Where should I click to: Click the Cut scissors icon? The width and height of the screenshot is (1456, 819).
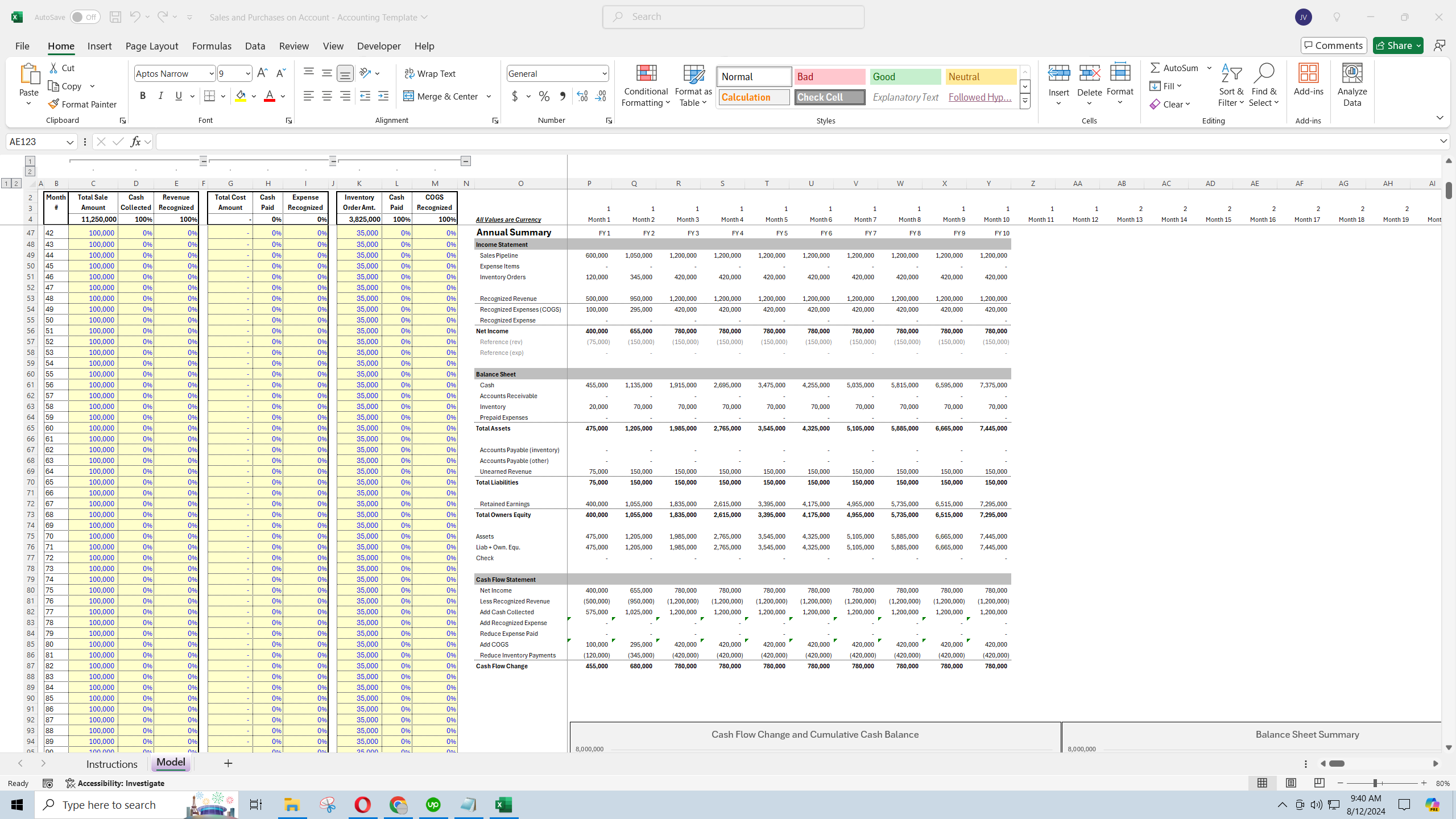tap(54, 68)
